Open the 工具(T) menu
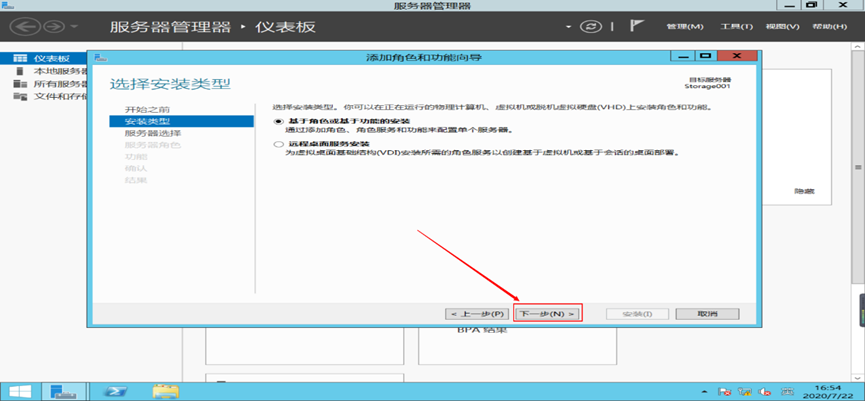Viewport: 865px width, 401px height. [736, 26]
